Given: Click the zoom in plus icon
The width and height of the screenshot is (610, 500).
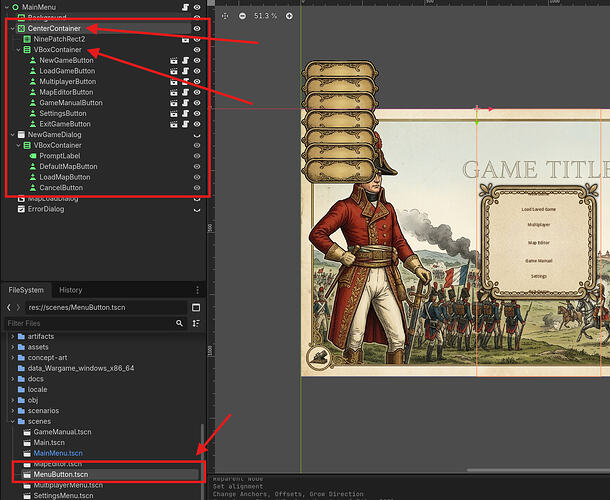Looking at the screenshot, I should (289, 16).
